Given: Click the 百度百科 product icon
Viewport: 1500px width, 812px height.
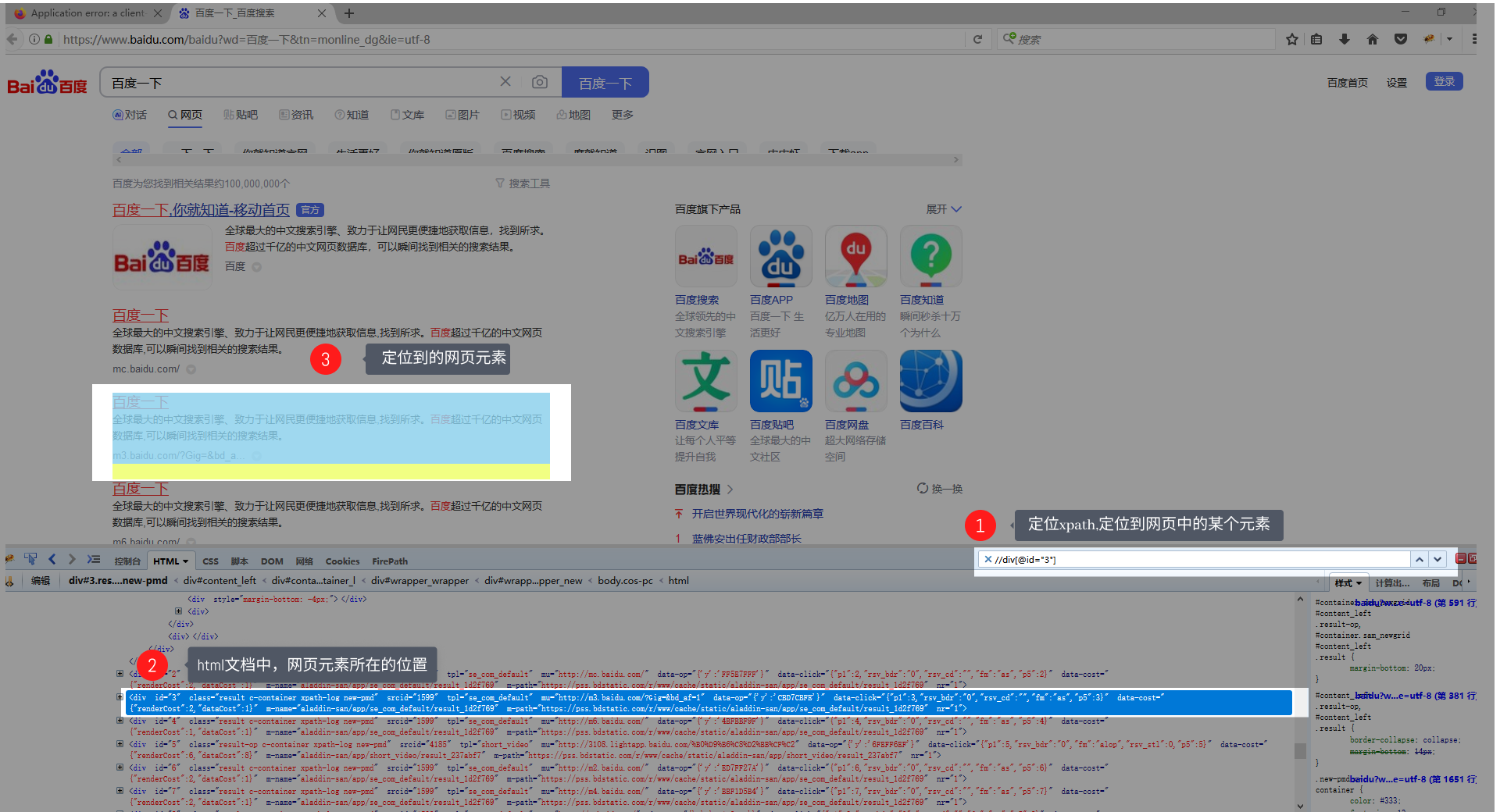Looking at the screenshot, I should tap(930, 380).
